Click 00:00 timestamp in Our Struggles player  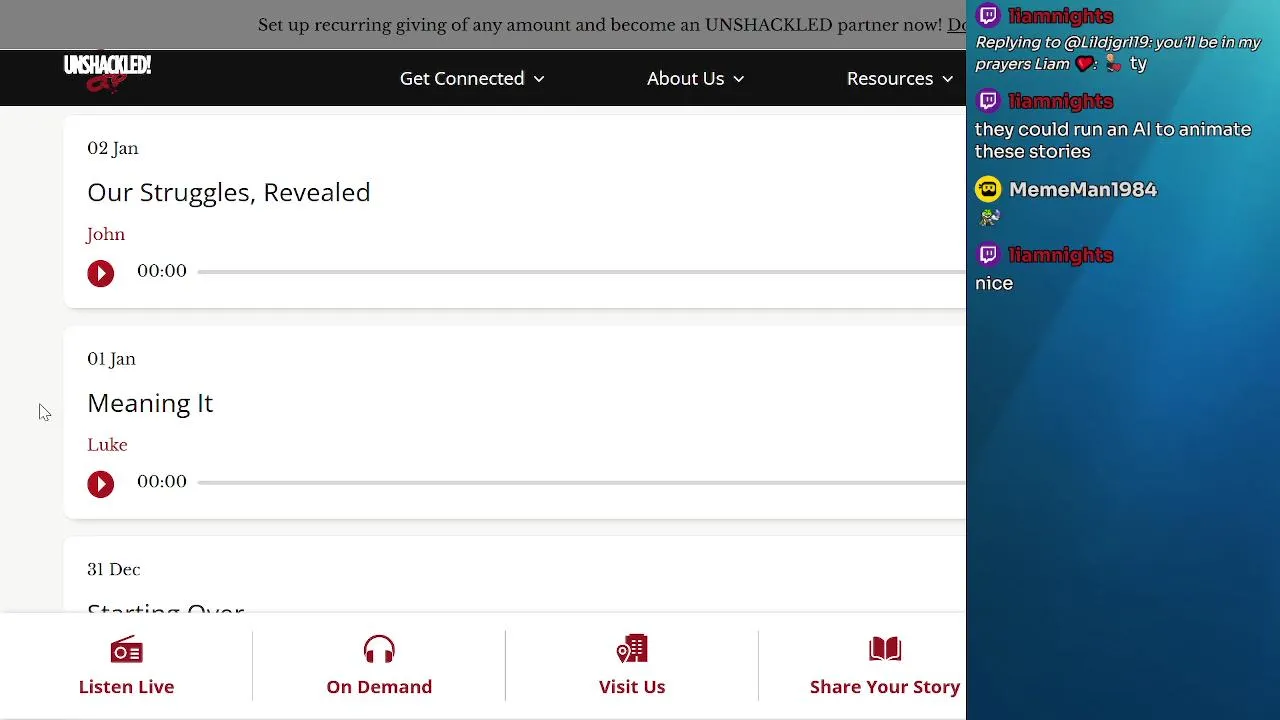162,271
